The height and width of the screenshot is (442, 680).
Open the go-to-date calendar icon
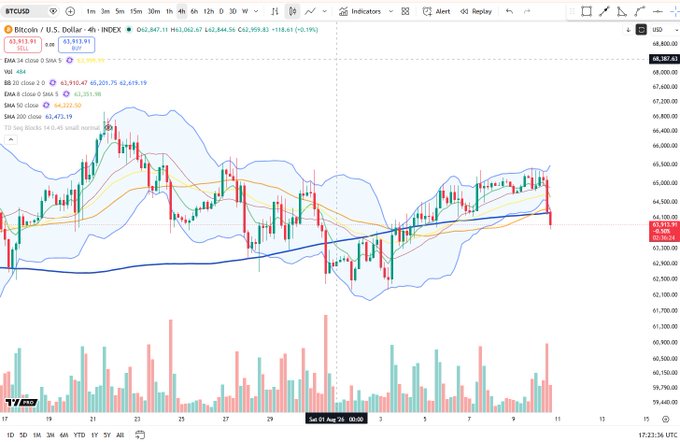(x=140, y=435)
